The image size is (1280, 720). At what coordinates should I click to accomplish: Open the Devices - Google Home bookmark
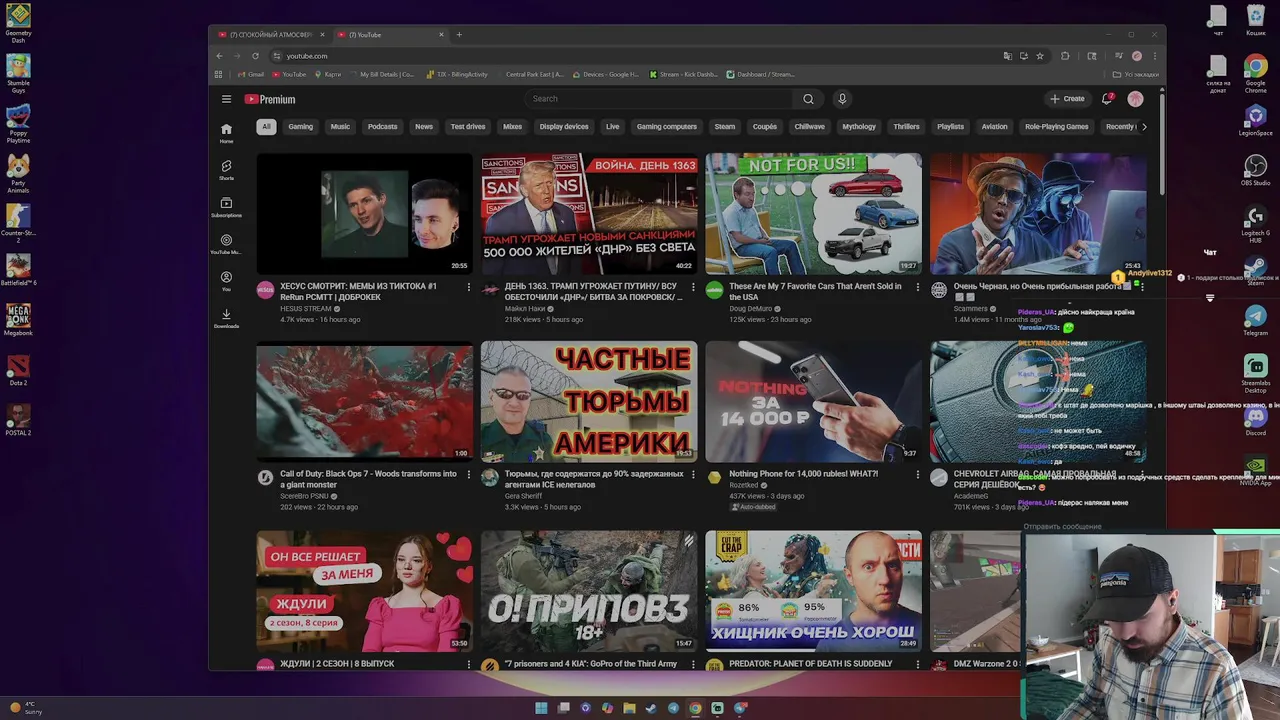click(606, 74)
